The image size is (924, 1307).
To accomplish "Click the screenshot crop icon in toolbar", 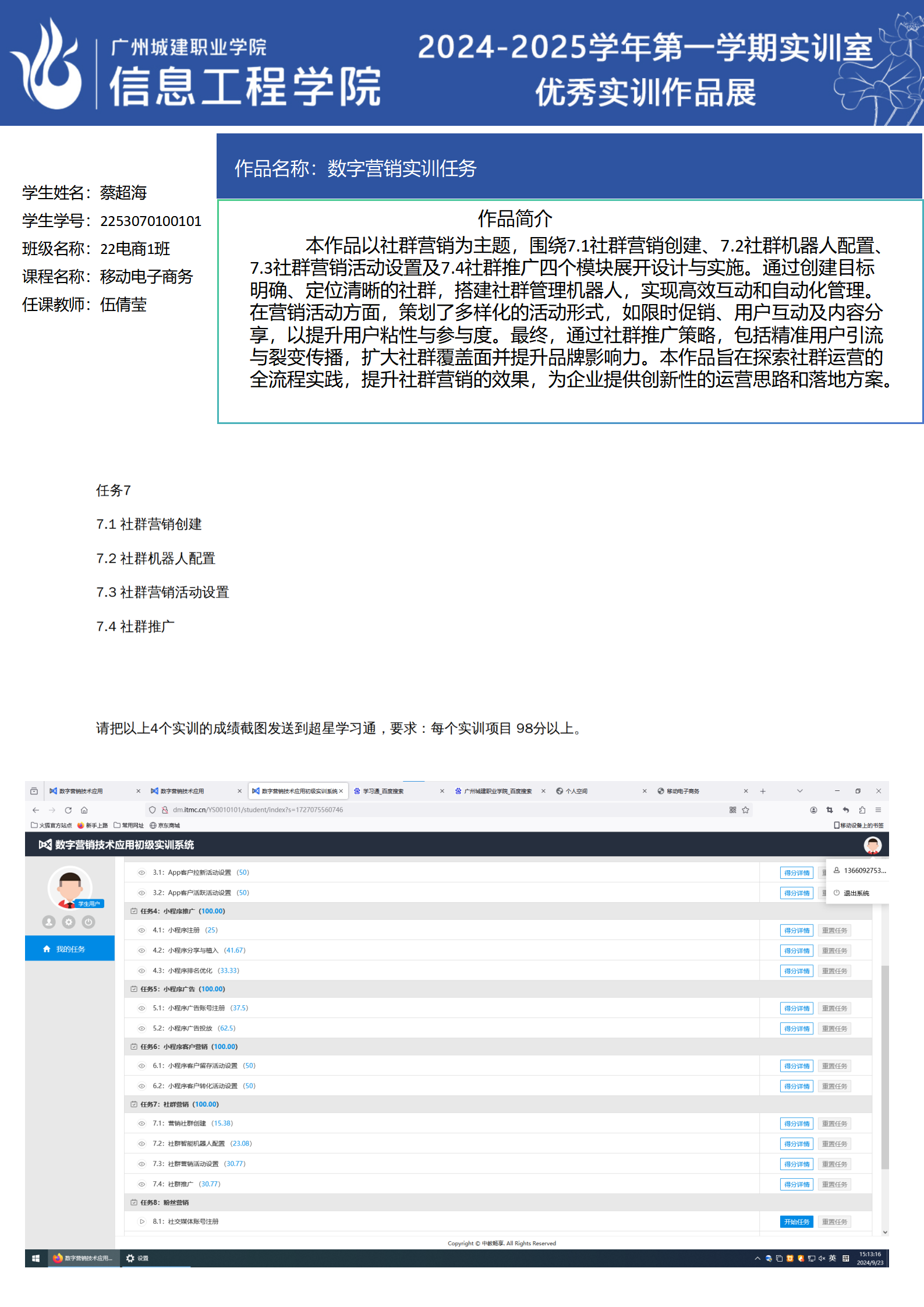I will click(830, 810).
